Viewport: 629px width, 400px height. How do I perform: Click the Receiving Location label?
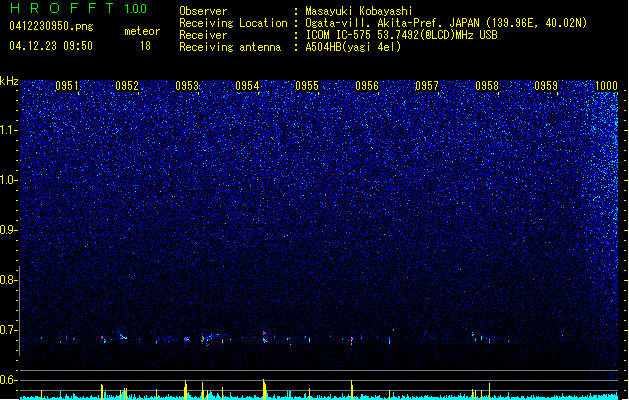pyautogui.click(x=233, y=23)
